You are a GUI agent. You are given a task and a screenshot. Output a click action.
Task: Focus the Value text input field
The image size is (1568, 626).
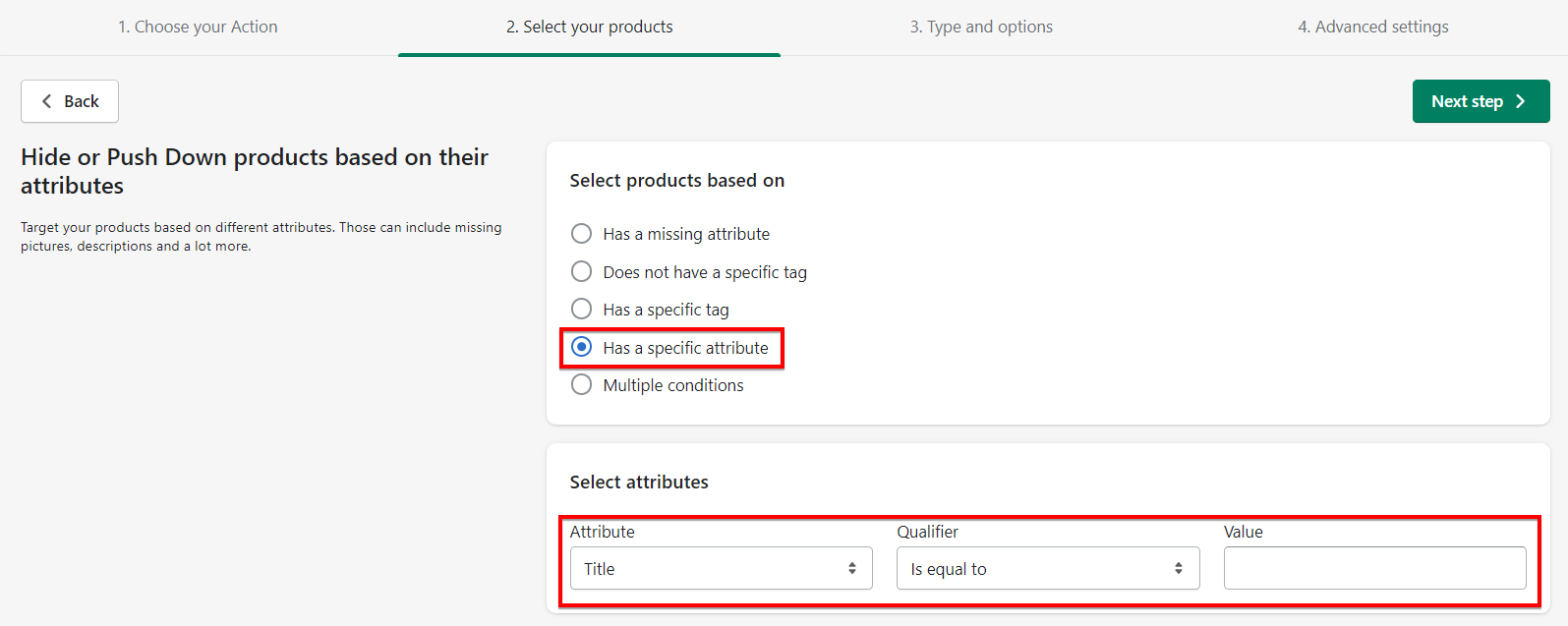(x=1374, y=568)
